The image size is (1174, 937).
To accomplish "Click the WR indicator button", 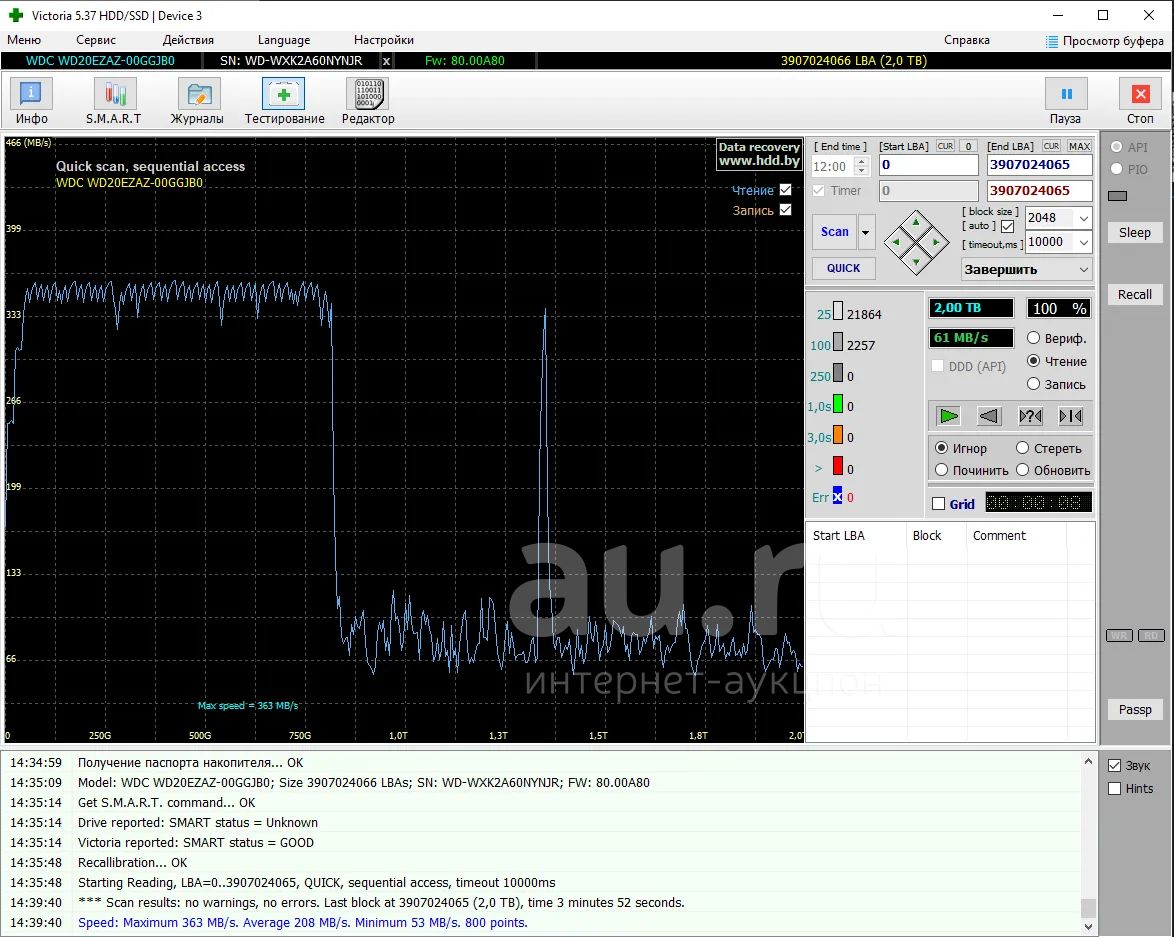I will tap(1119, 635).
